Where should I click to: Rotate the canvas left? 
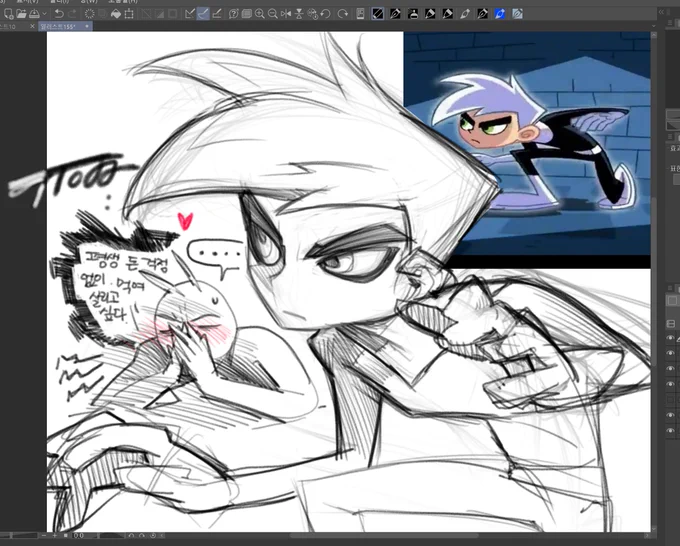pos(325,14)
